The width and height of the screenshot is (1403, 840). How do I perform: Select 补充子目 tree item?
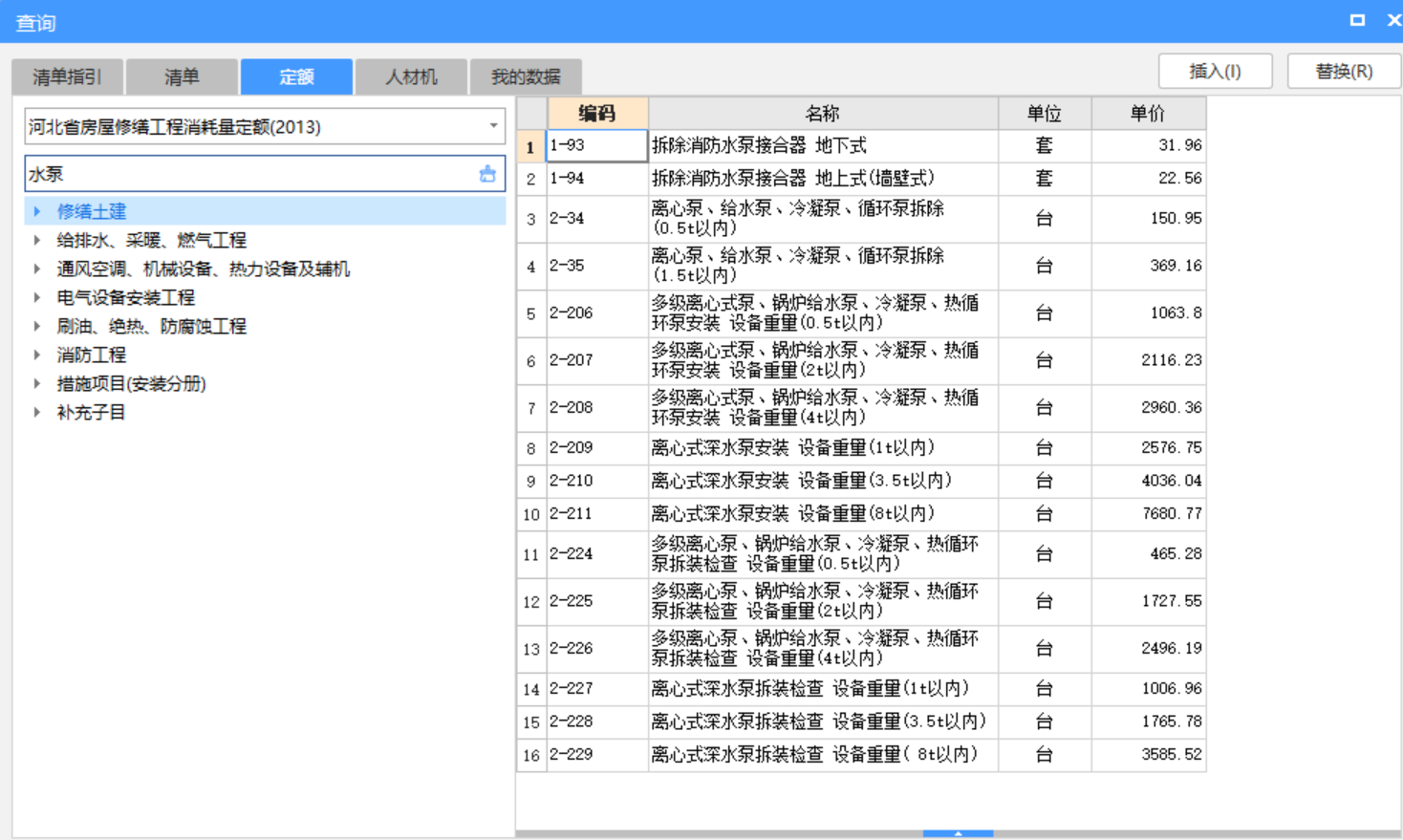click(91, 412)
